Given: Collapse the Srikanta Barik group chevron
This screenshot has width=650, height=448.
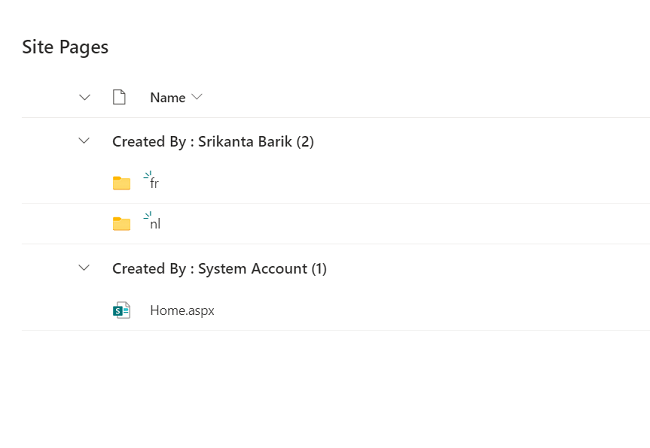Looking at the screenshot, I should click(84, 141).
